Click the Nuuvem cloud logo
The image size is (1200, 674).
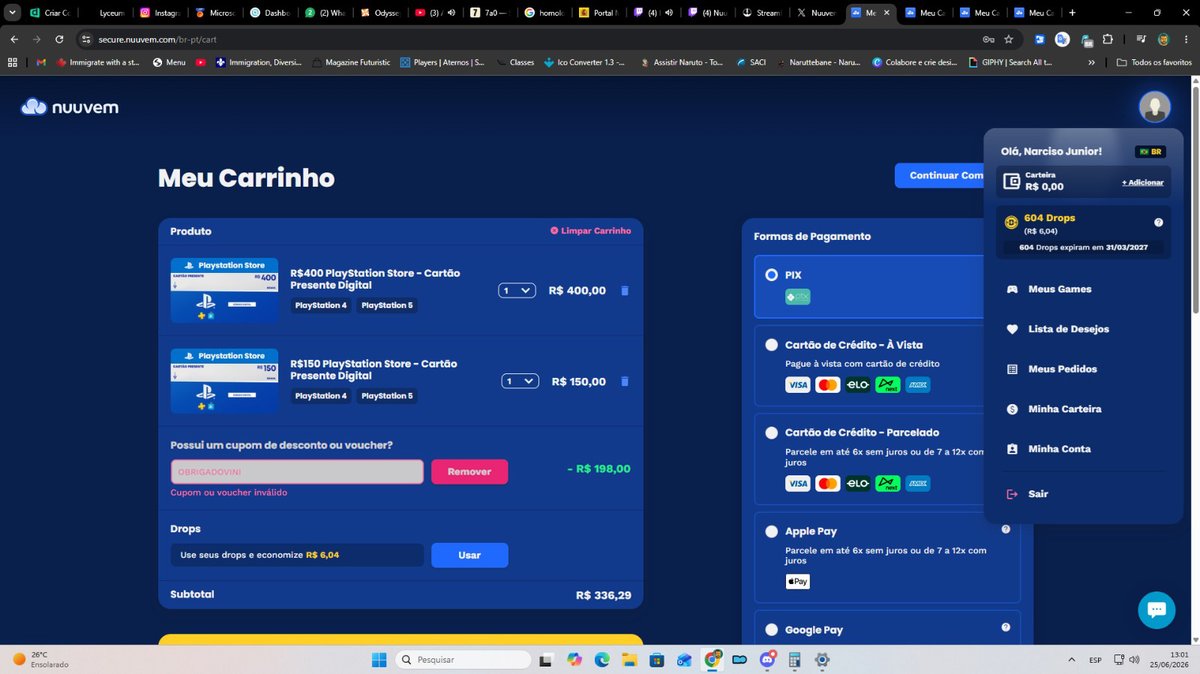coord(70,107)
